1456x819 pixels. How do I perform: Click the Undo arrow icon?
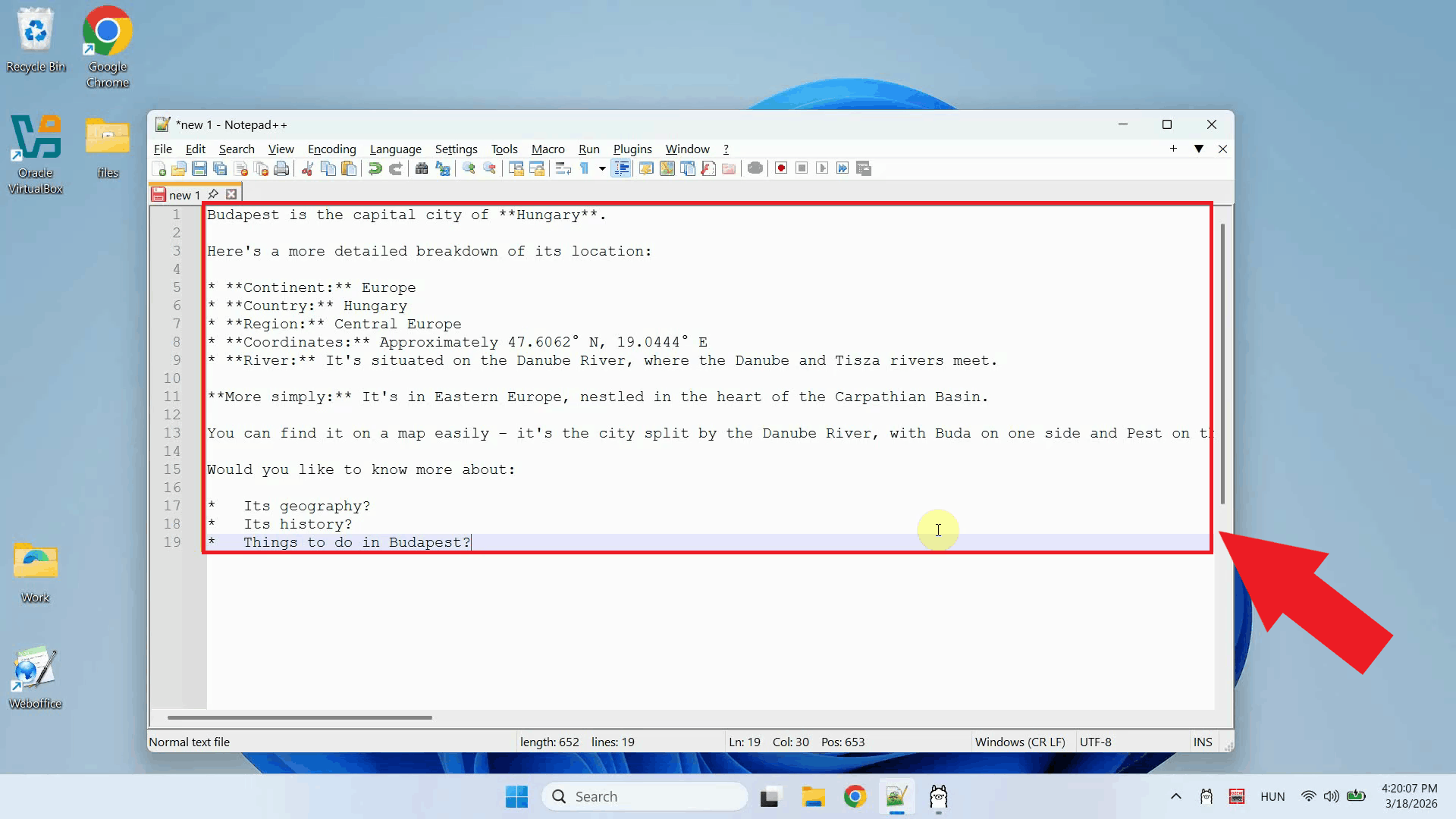(375, 168)
